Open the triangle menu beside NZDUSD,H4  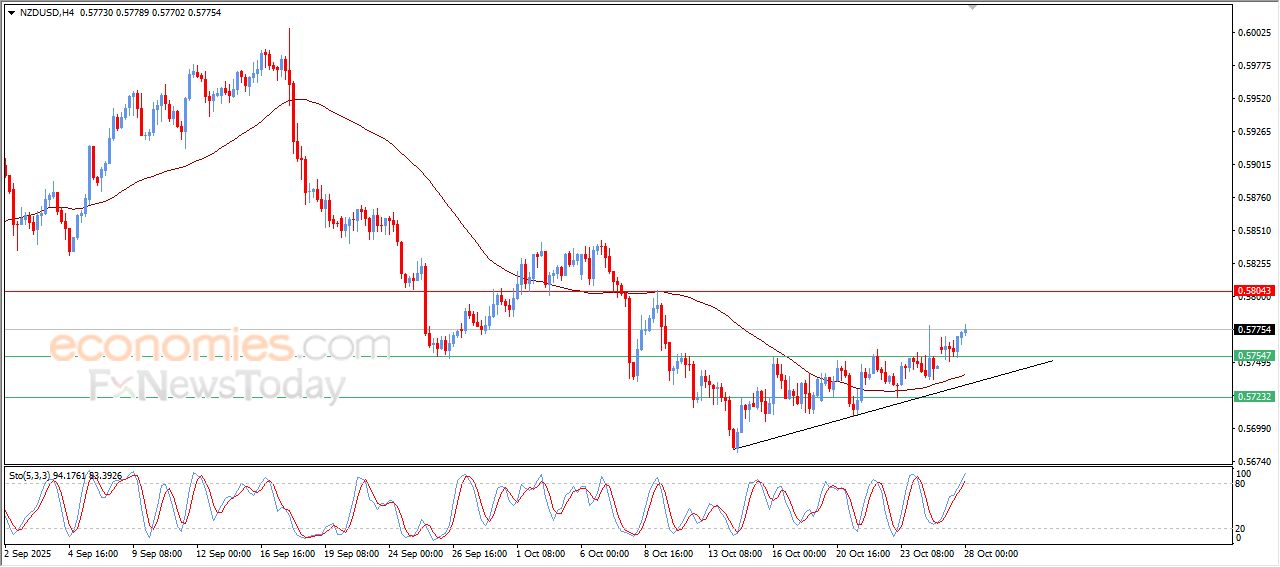[x=12, y=13]
